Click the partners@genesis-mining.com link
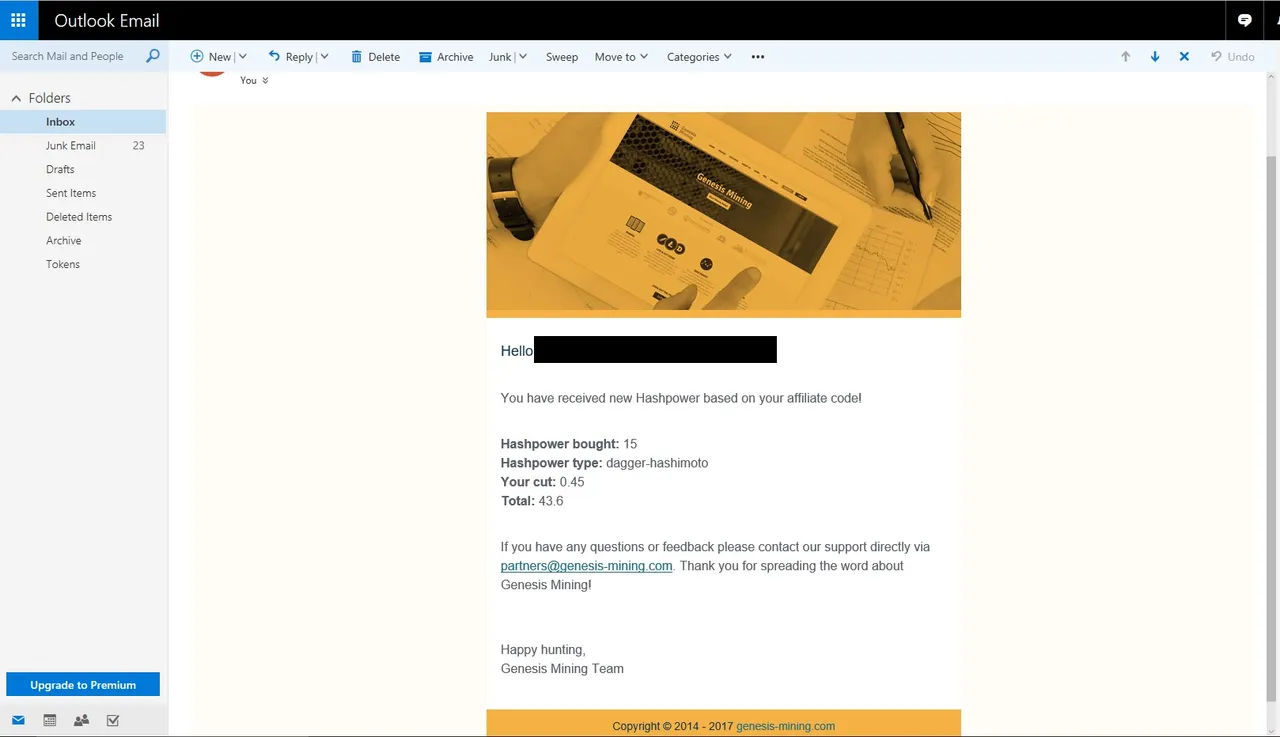 [x=586, y=566]
